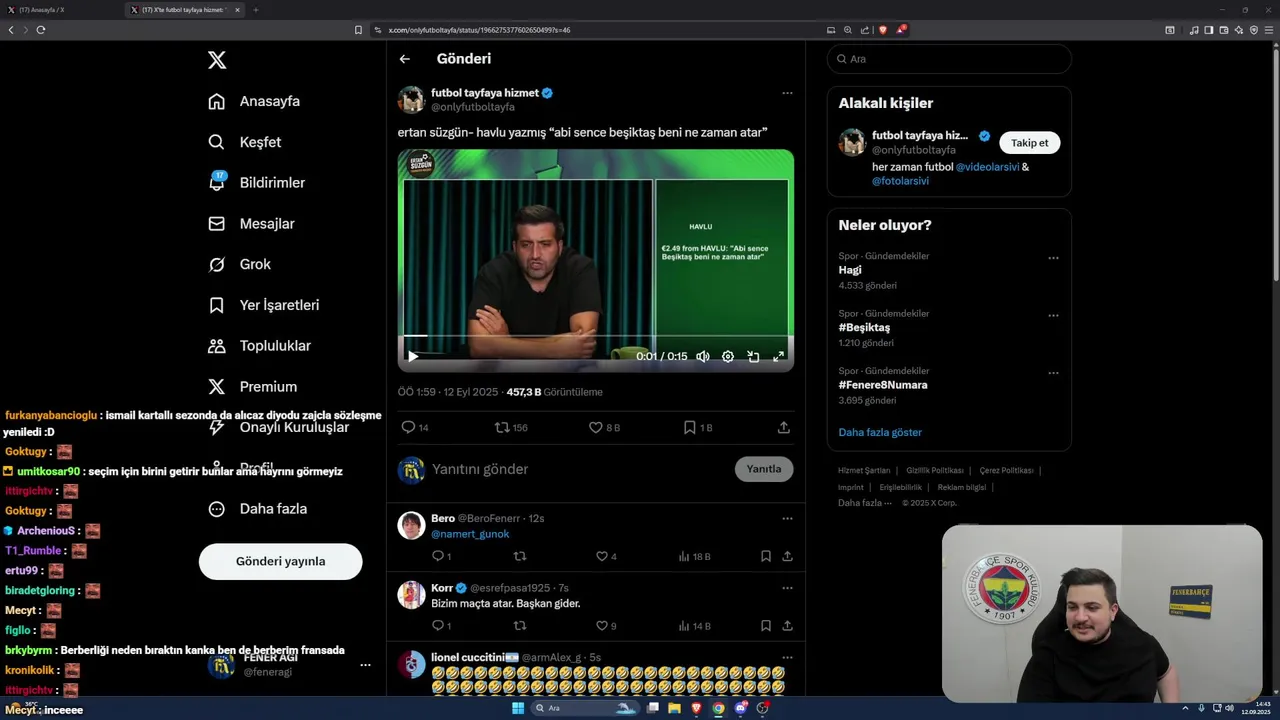
Task: Open @namert_gunok mention link
Action: point(470,534)
